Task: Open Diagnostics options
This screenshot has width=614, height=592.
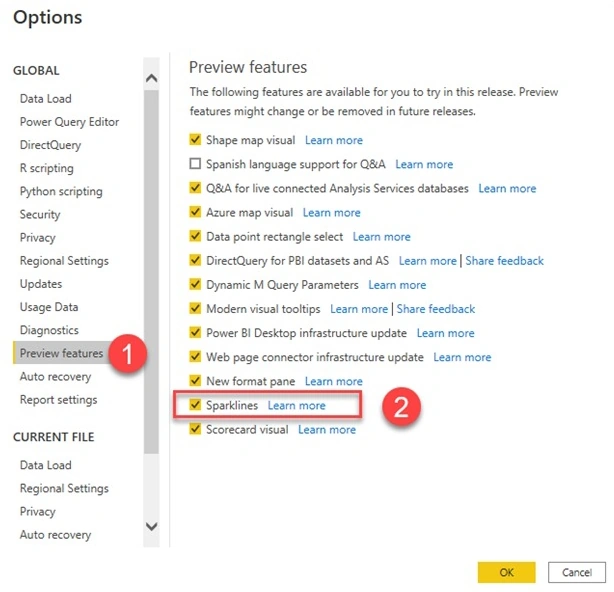Action: 49,330
